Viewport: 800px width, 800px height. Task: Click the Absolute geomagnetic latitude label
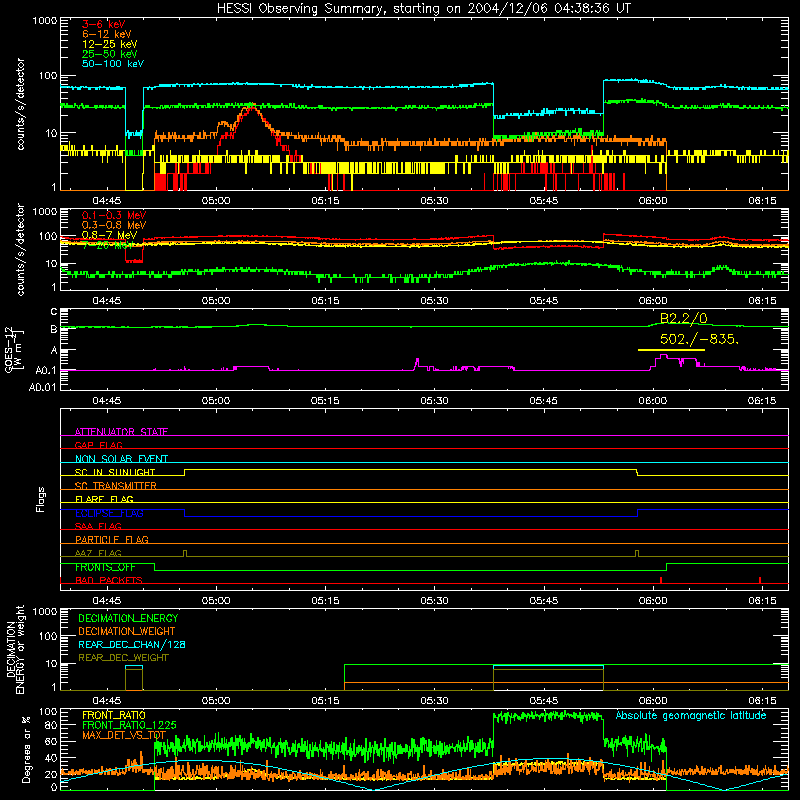[691, 715]
